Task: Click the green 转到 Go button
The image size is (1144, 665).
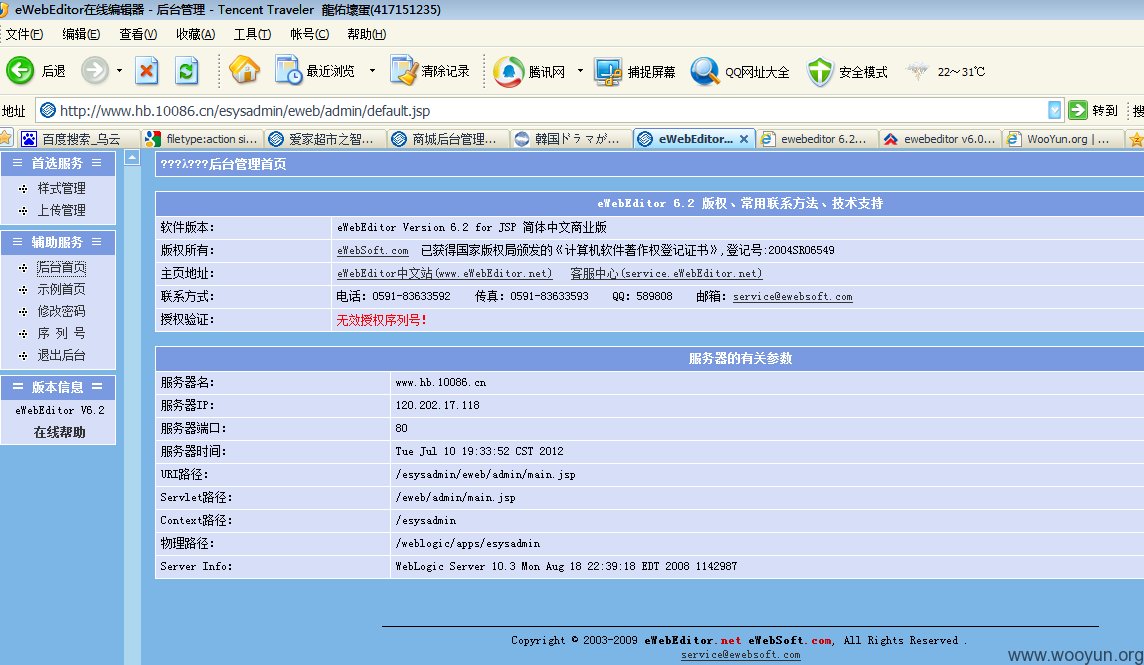Action: (x=1092, y=110)
